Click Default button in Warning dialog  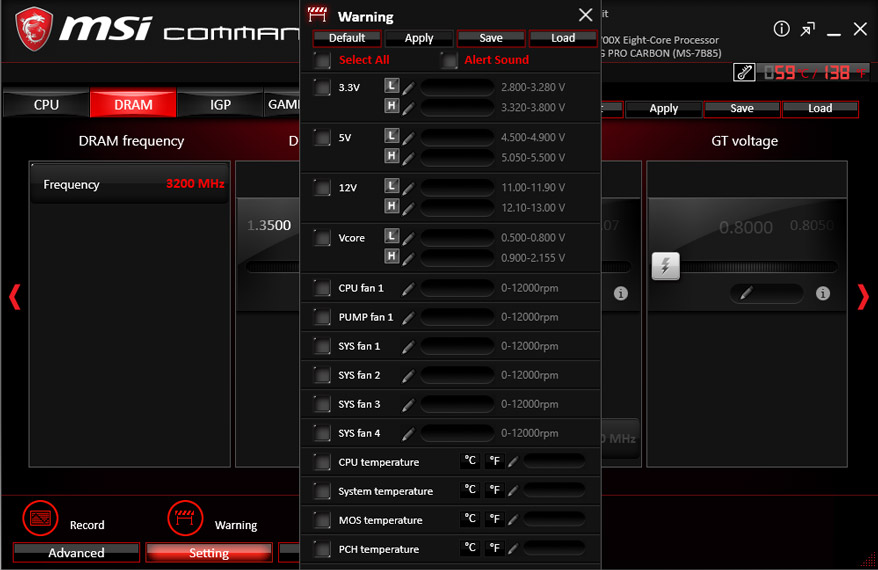pos(347,38)
